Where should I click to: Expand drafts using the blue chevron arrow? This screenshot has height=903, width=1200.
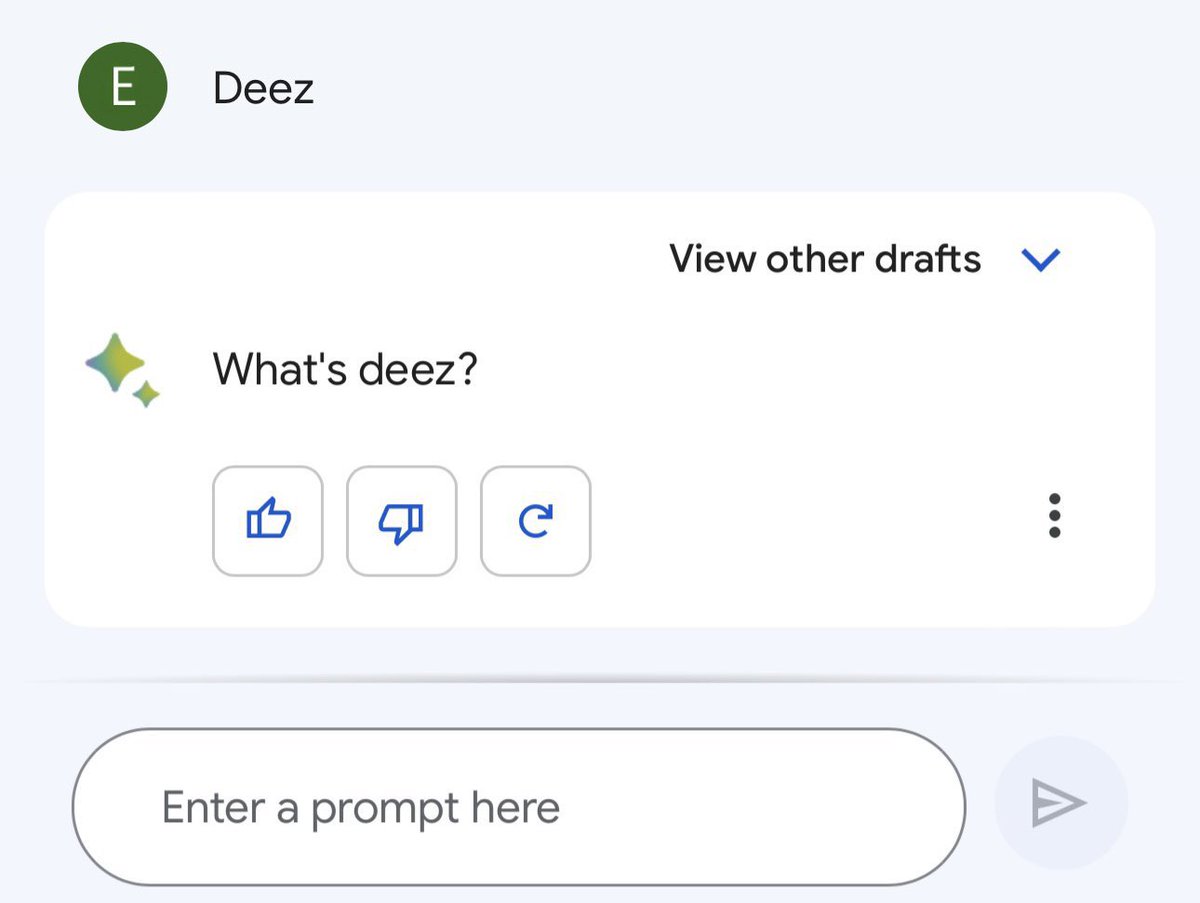[1040, 260]
